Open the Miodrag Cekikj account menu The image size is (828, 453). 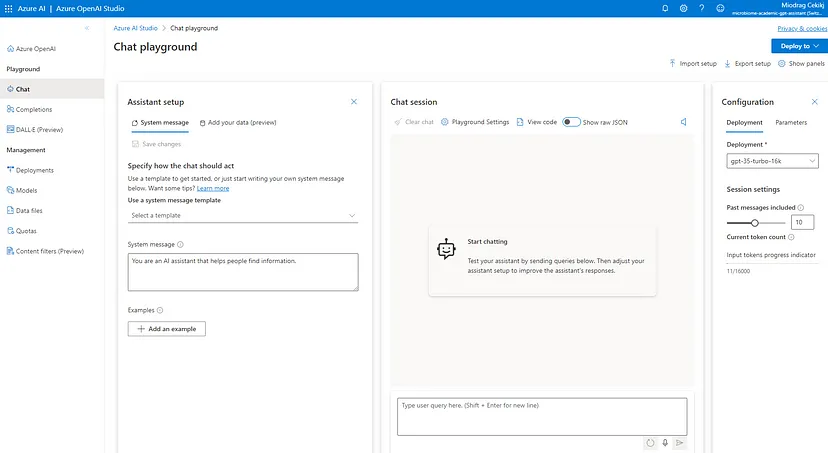[x=777, y=8]
